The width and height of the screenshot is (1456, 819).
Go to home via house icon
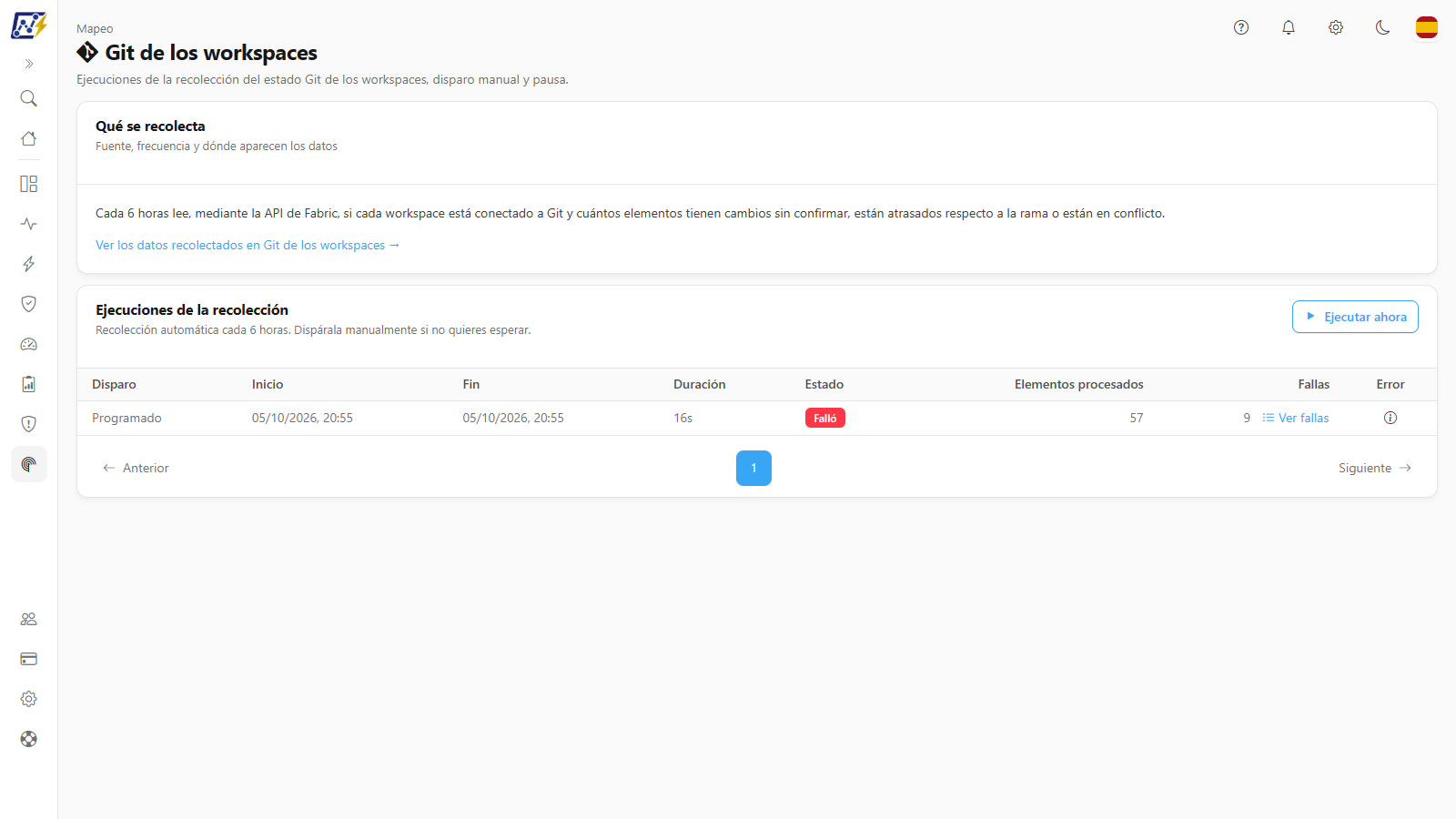pos(29,138)
